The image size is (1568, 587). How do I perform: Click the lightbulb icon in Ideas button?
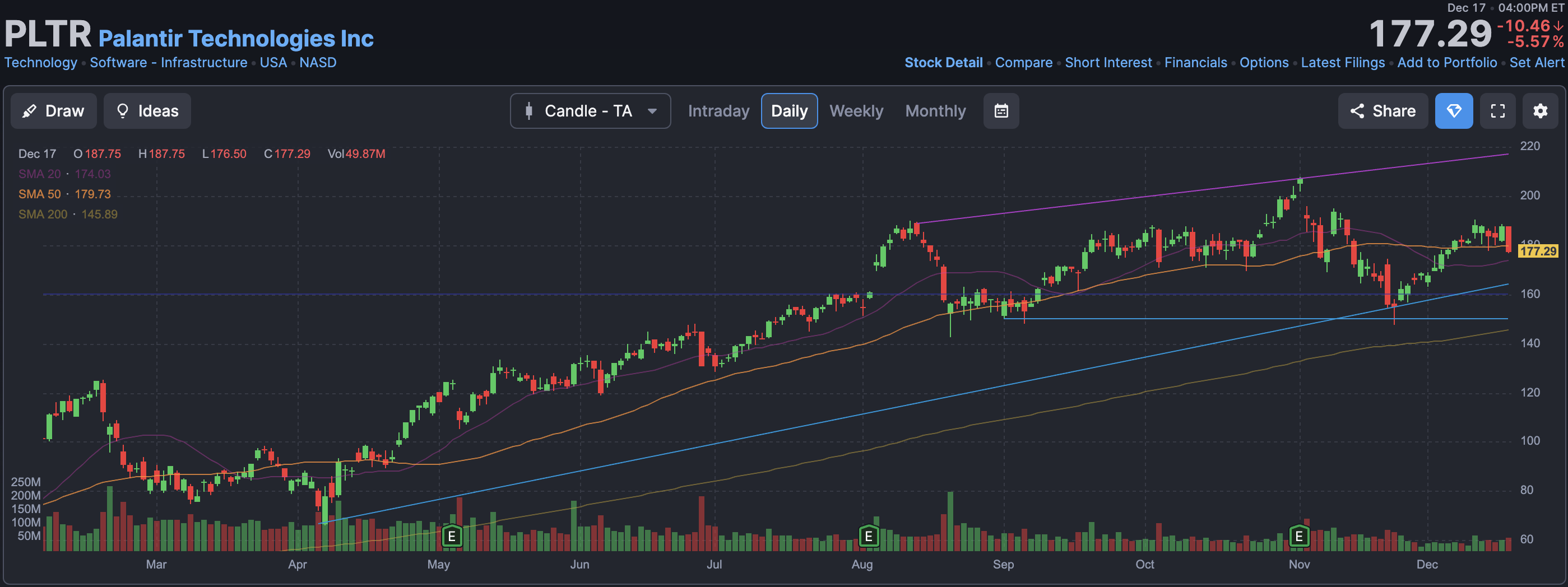click(122, 111)
